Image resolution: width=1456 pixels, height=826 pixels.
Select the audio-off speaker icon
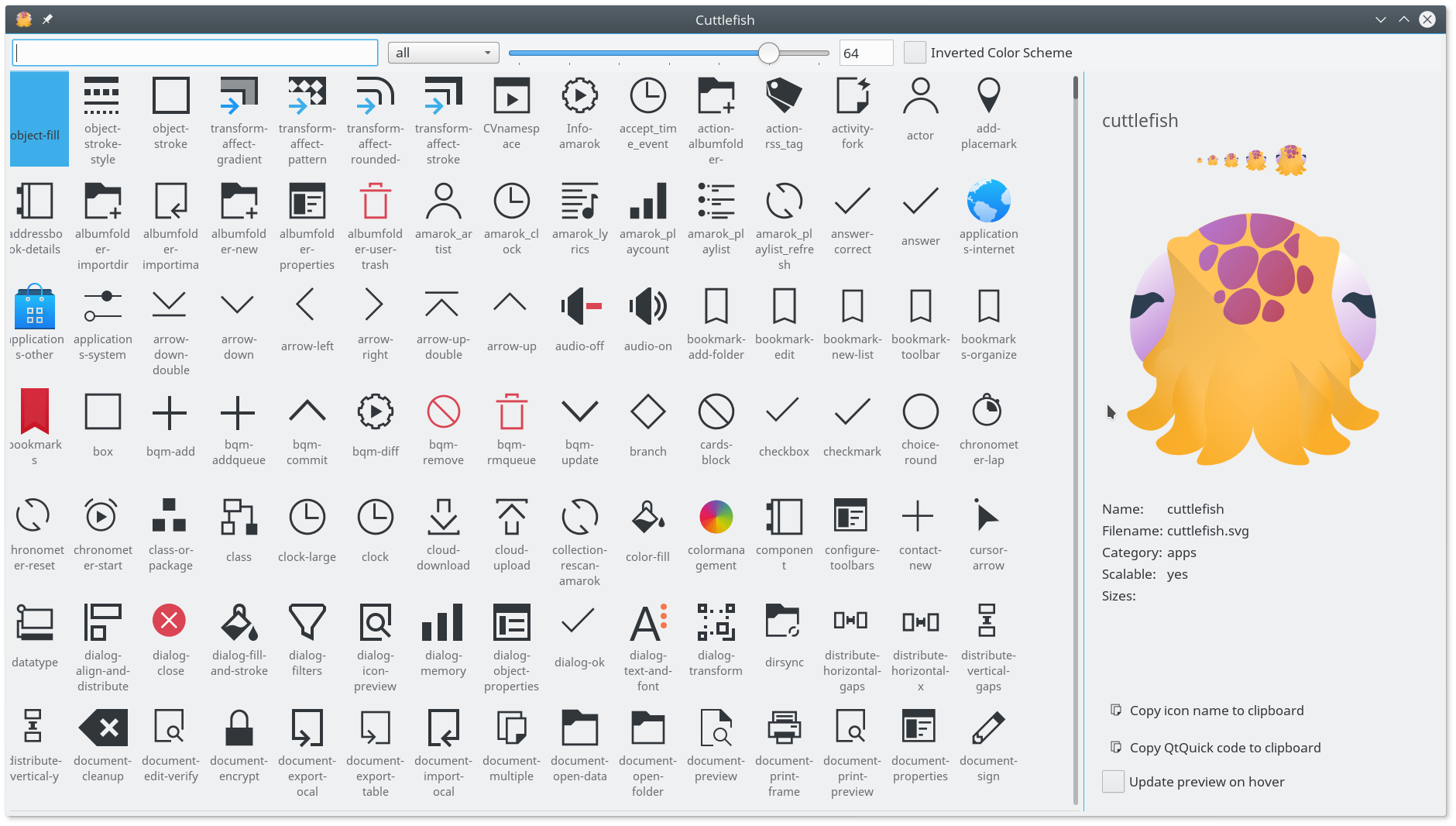[579, 307]
